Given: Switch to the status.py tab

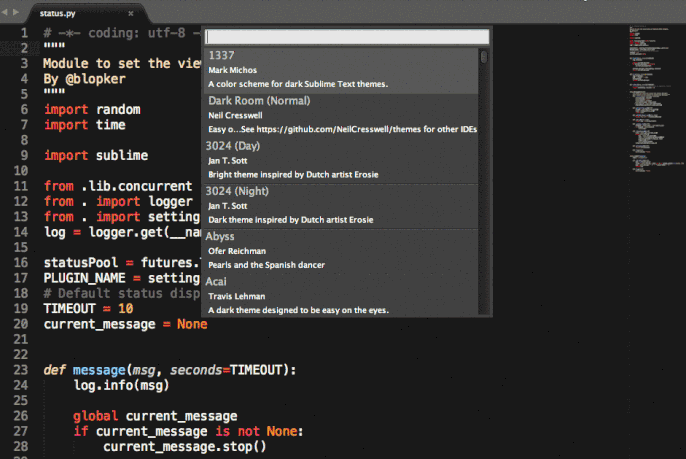Looking at the screenshot, I should point(57,14).
